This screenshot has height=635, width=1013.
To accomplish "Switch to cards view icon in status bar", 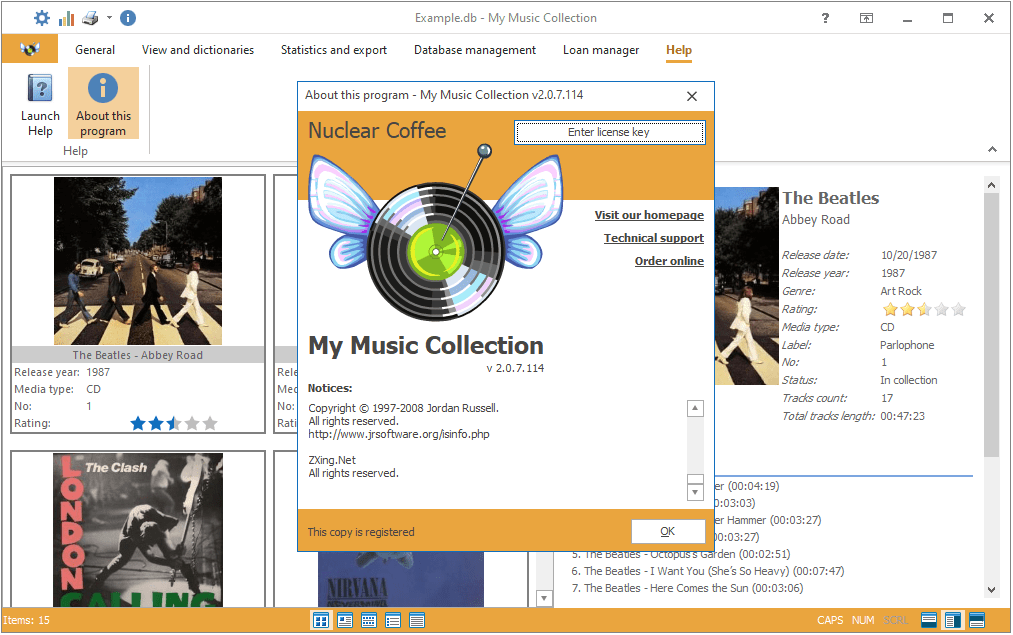I will click(345, 621).
